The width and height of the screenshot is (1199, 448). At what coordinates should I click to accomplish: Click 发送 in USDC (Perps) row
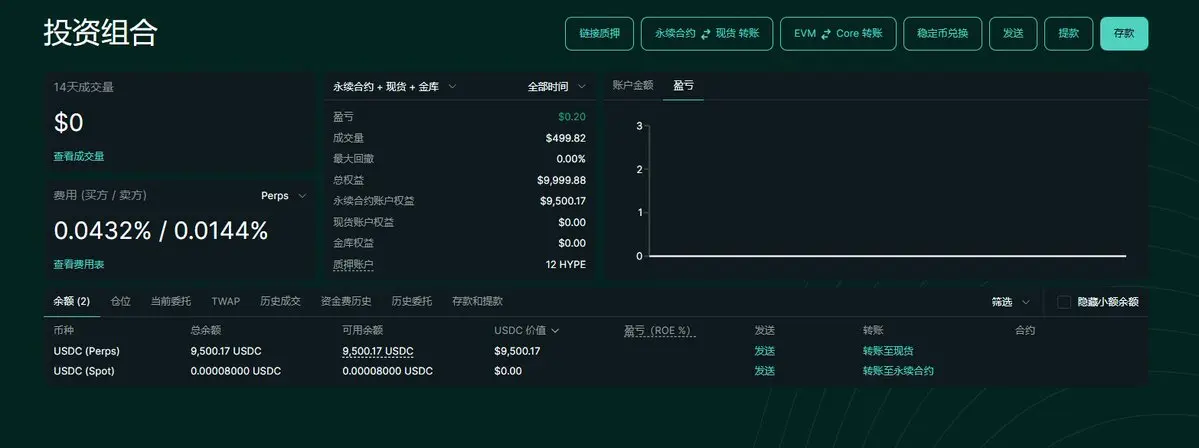pos(765,351)
